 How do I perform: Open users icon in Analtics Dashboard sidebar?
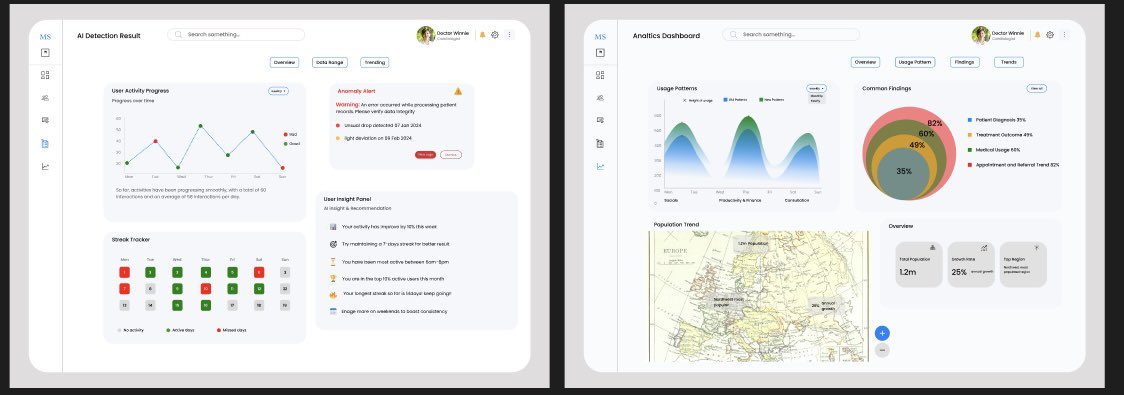click(600, 97)
